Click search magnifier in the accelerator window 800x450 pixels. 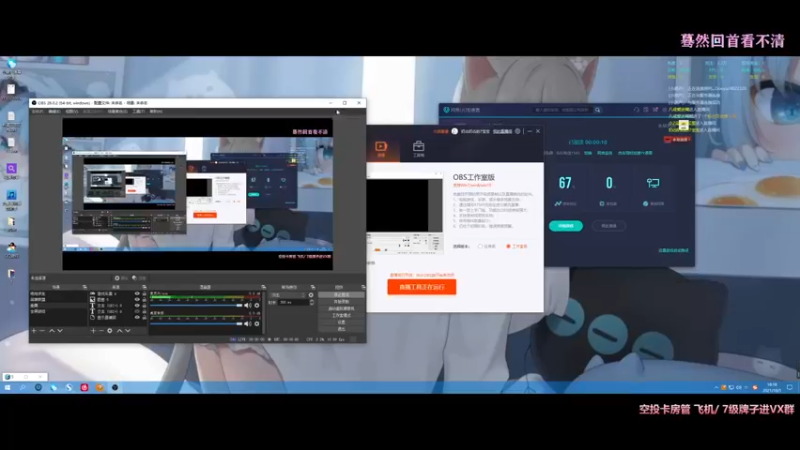coord(597,110)
